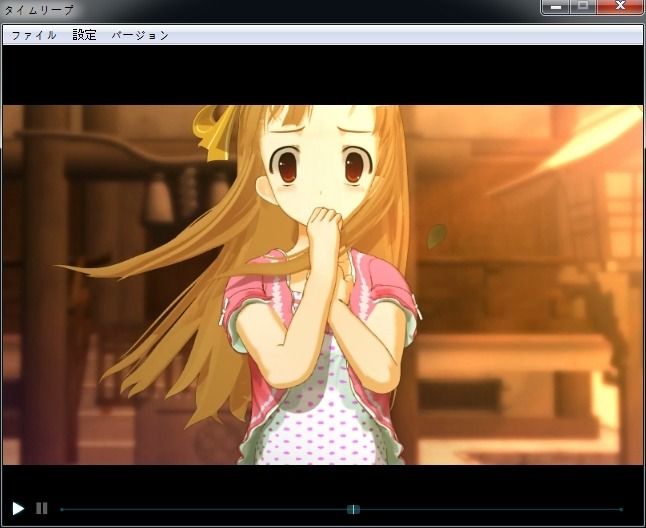Screen dimensions: 646x528
Task: Open the 設定 menu
Action: (x=84, y=35)
